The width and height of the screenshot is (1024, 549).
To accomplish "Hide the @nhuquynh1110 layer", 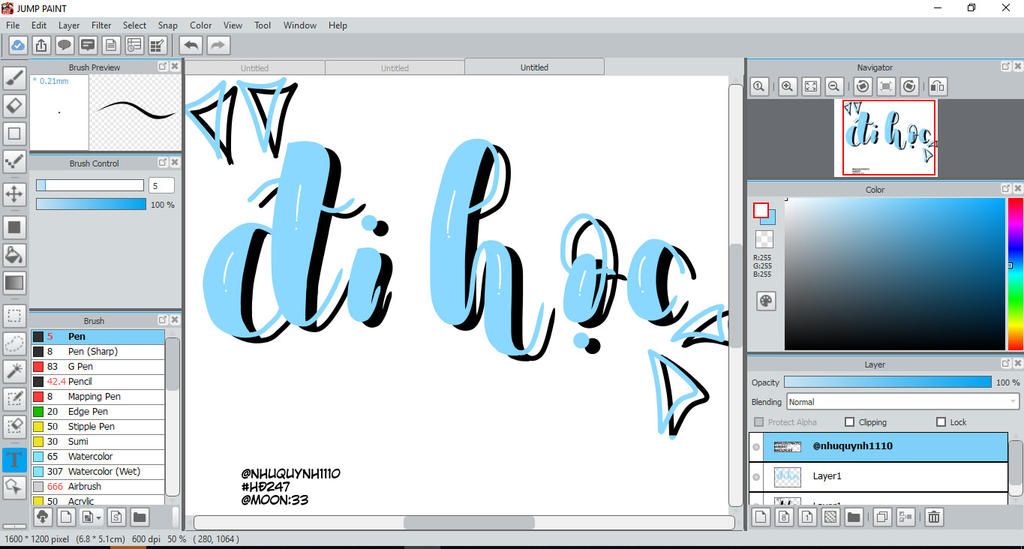I will [x=756, y=447].
